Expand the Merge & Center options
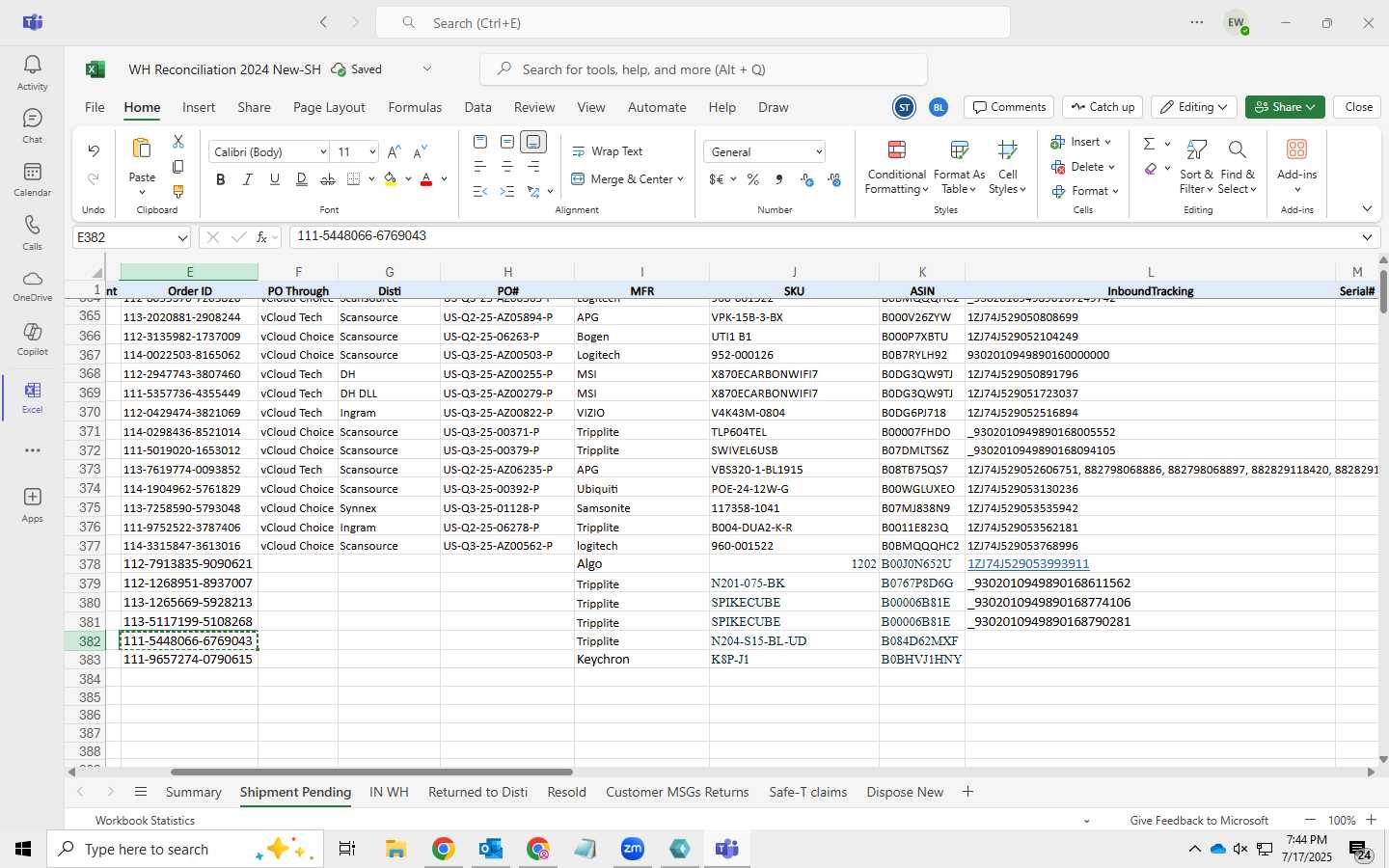 click(x=680, y=179)
